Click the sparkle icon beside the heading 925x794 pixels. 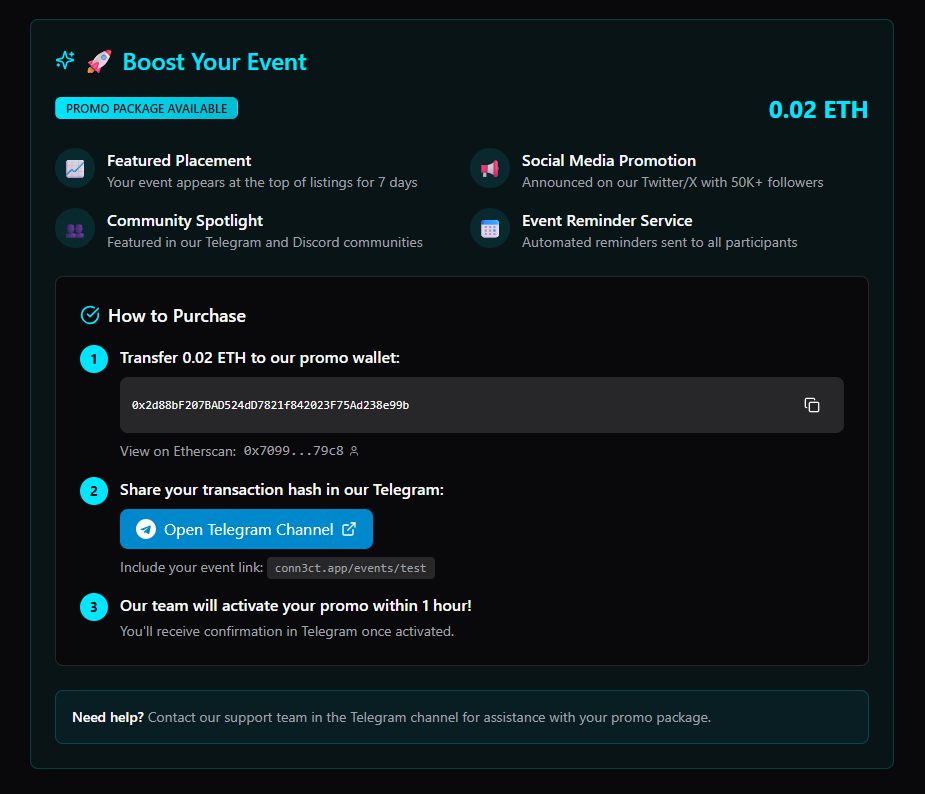click(x=65, y=60)
